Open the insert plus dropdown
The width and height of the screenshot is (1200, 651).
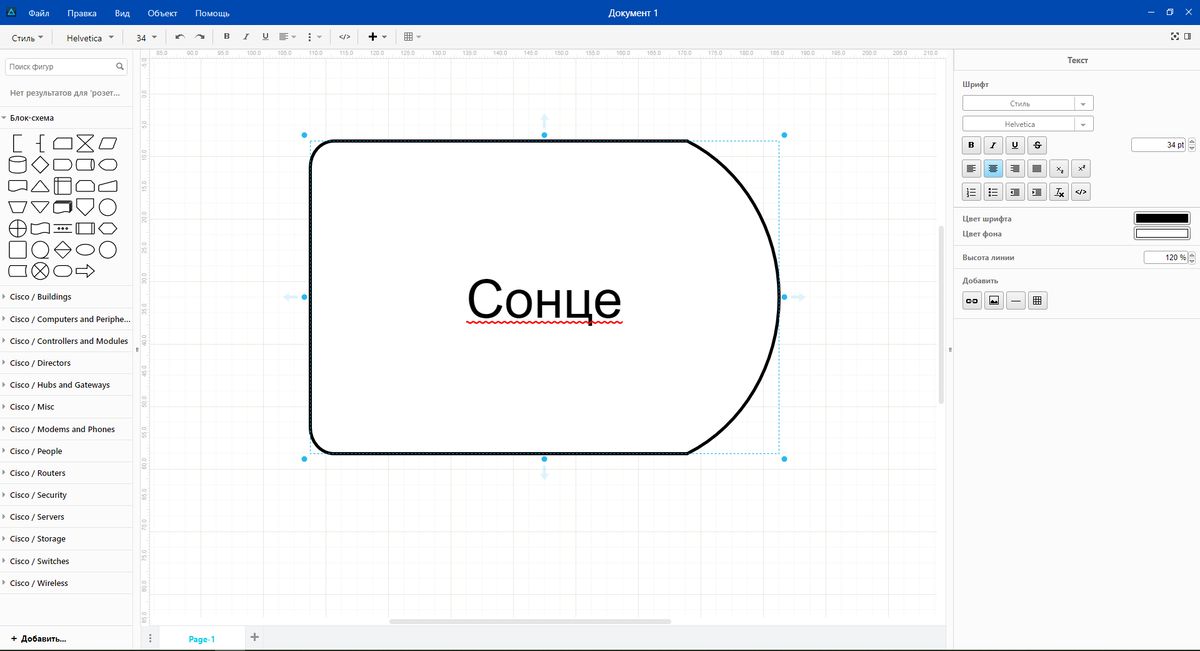(378, 37)
